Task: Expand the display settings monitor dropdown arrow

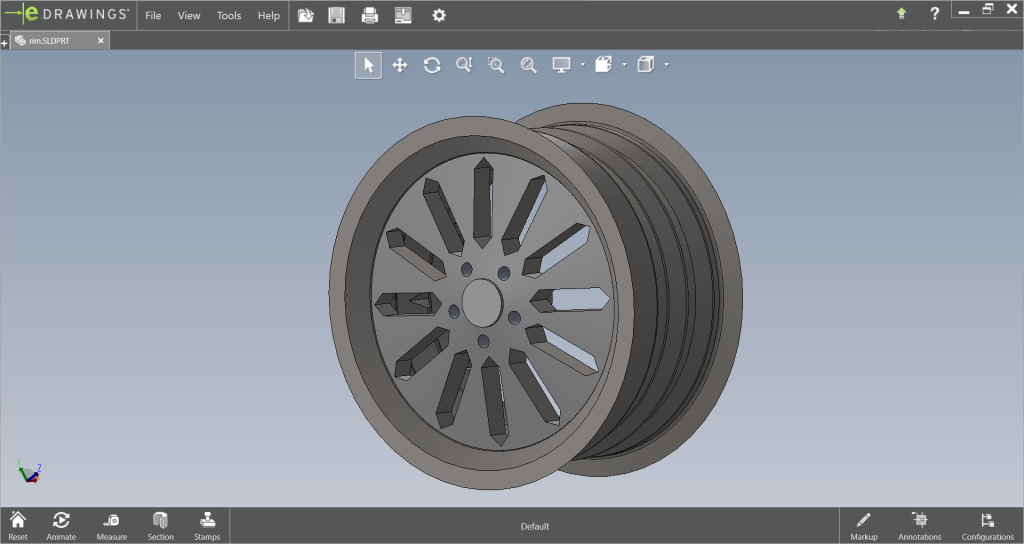Action: tap(582, 65)
